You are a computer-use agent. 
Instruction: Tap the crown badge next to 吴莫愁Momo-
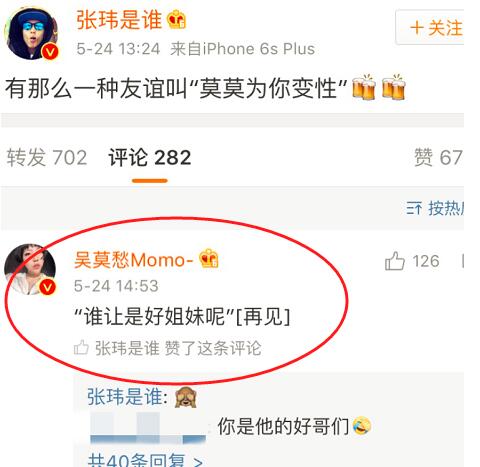(209, 259)
